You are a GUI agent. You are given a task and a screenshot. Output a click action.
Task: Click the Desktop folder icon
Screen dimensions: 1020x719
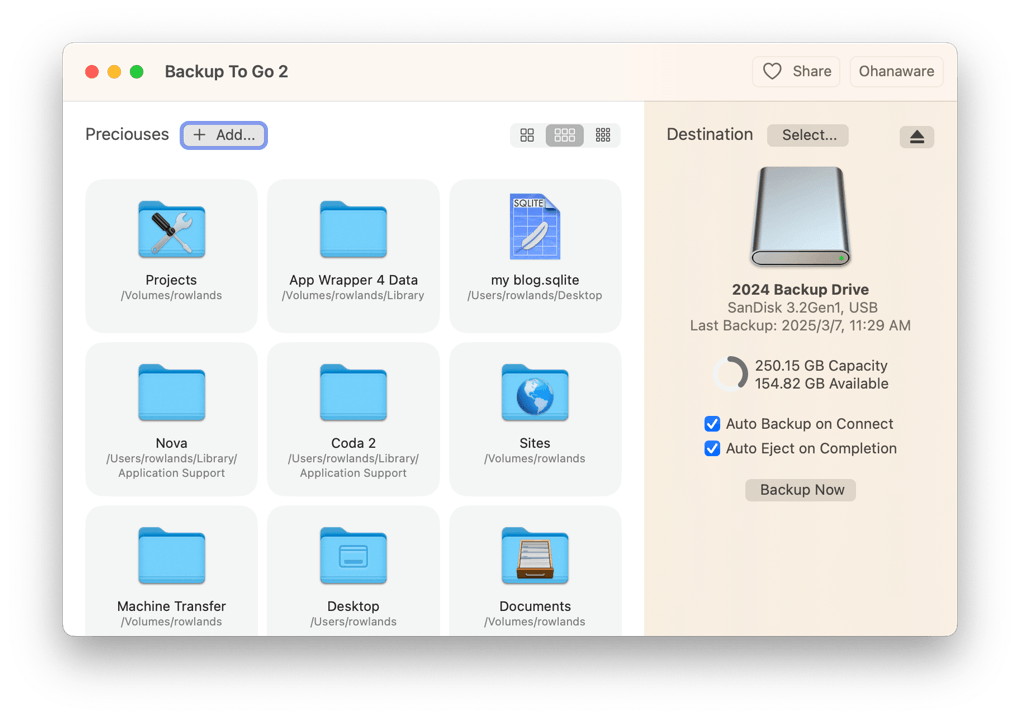353,556
